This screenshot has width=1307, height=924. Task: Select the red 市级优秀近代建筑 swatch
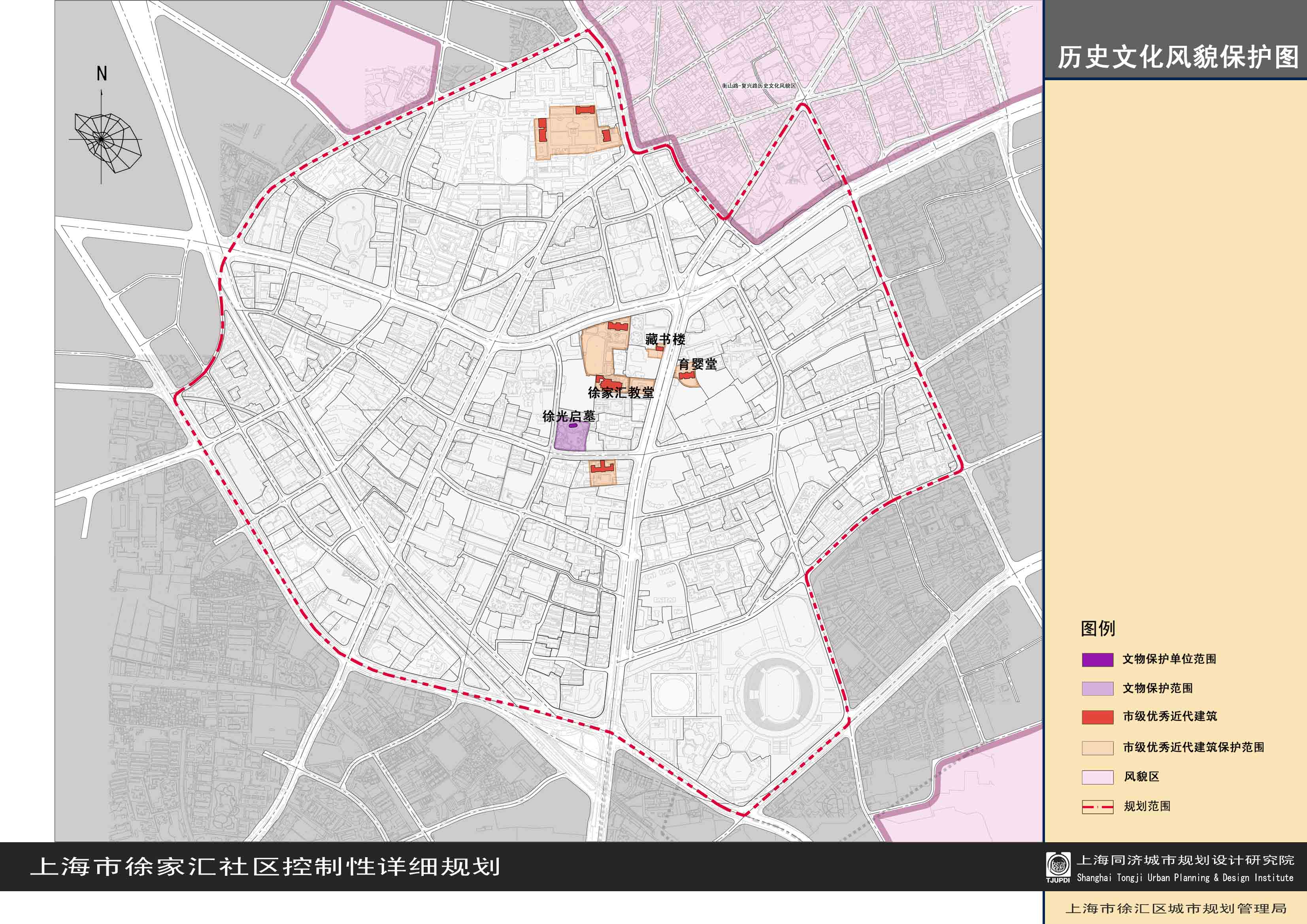[x=1097, y=717]
